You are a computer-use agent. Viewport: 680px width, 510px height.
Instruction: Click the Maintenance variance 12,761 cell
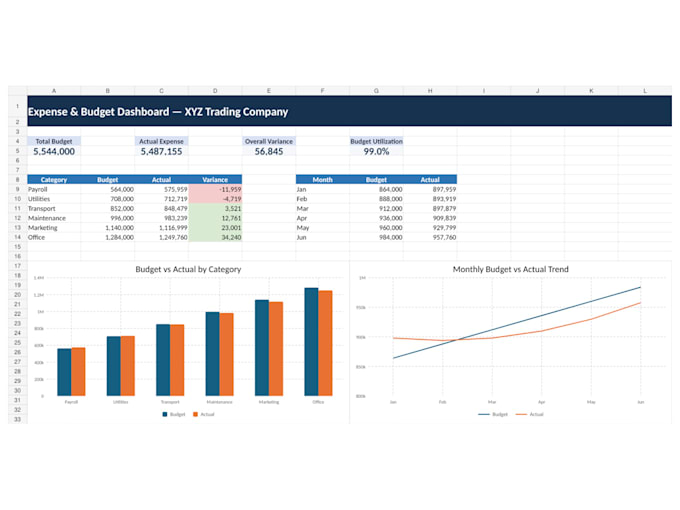(x=215, y=218)
